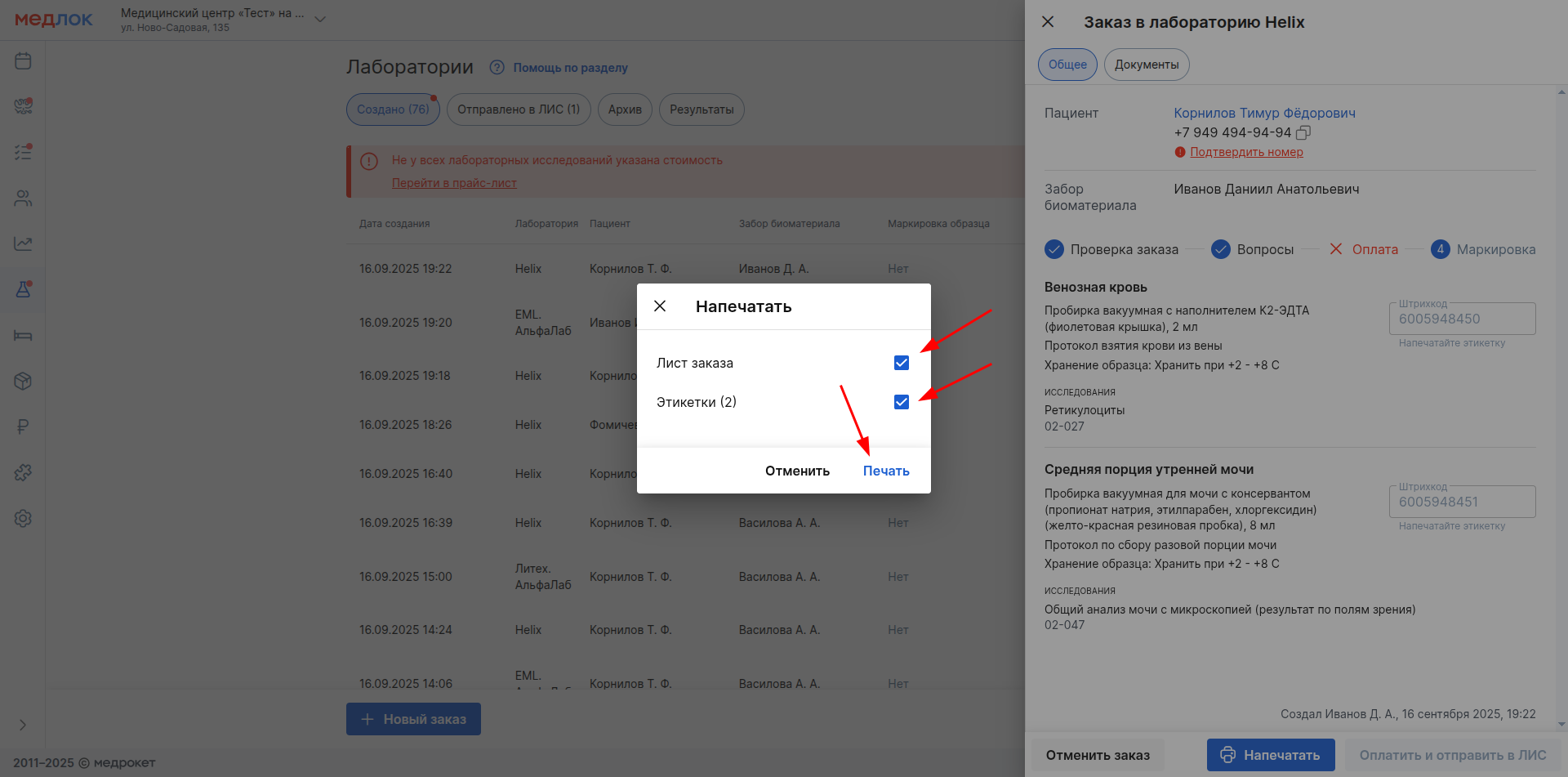Open the Подтвердить номер link
This screenshot has height=777, width=1568.
pyautogui.click(x=1246, y=152)
